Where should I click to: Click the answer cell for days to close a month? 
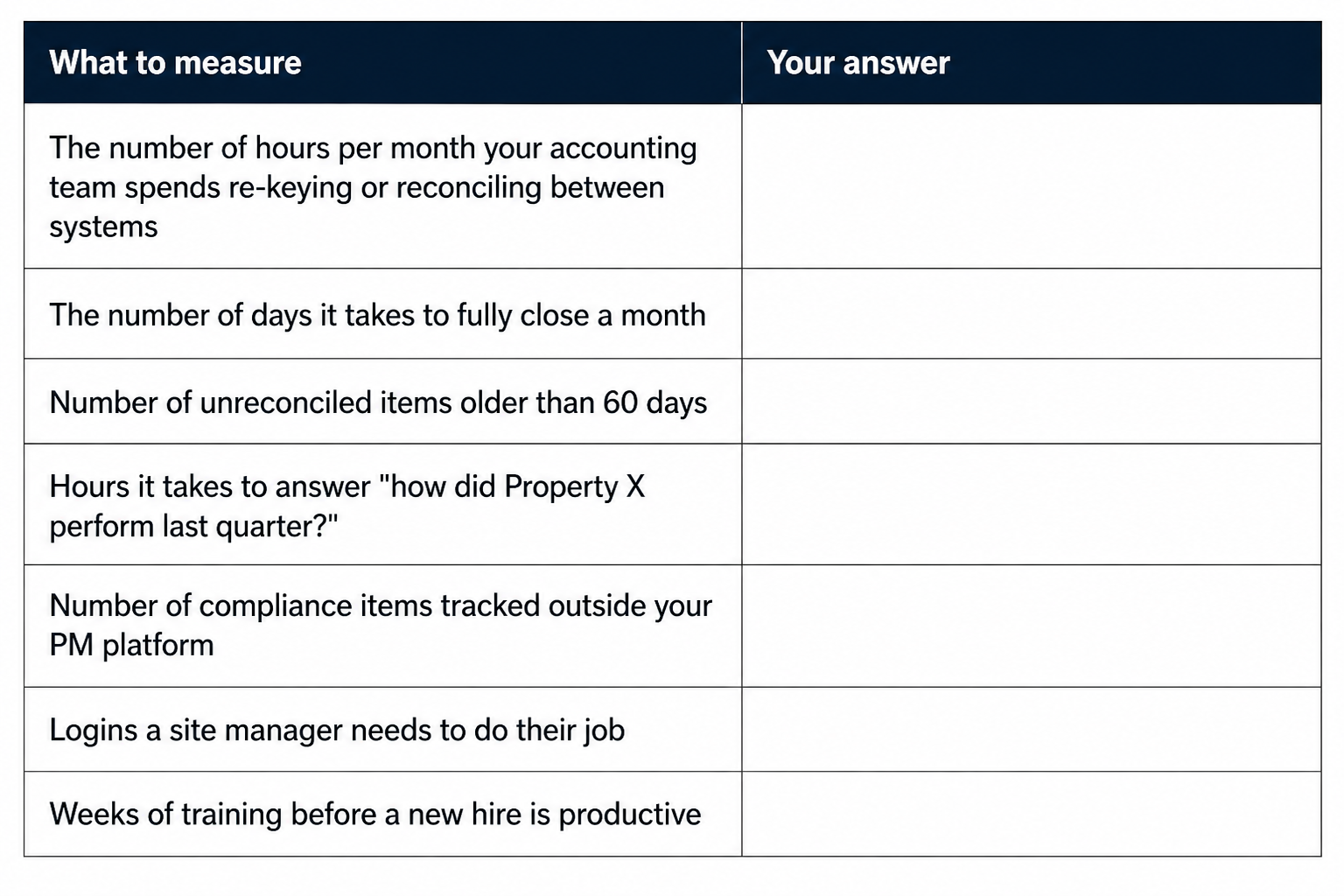[x=1032, y=314]
